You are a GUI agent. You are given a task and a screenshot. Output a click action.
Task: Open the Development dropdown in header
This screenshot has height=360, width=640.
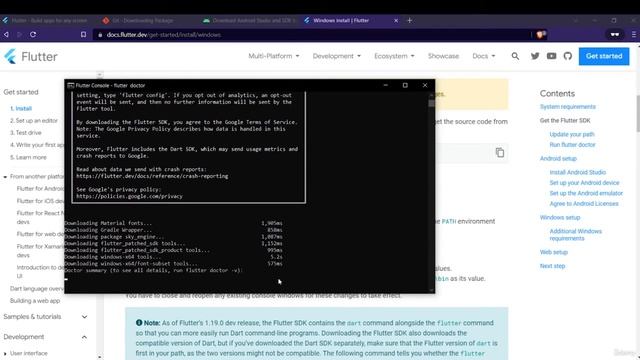pos(337,56)
